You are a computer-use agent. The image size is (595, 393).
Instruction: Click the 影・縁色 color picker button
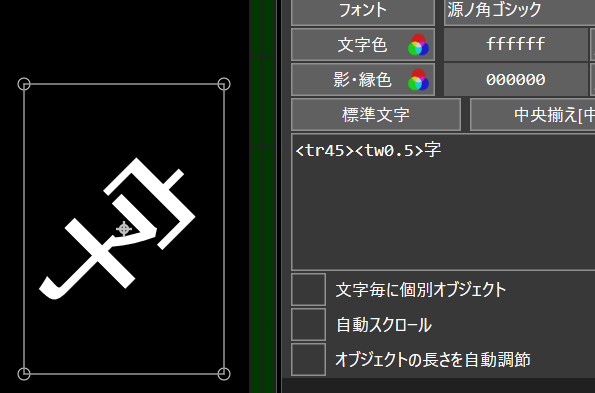[x=363, y=79]
